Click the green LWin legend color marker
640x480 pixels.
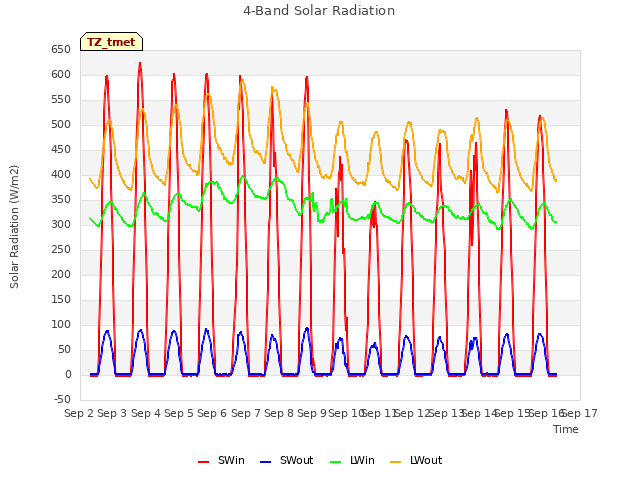coord(336,462)
